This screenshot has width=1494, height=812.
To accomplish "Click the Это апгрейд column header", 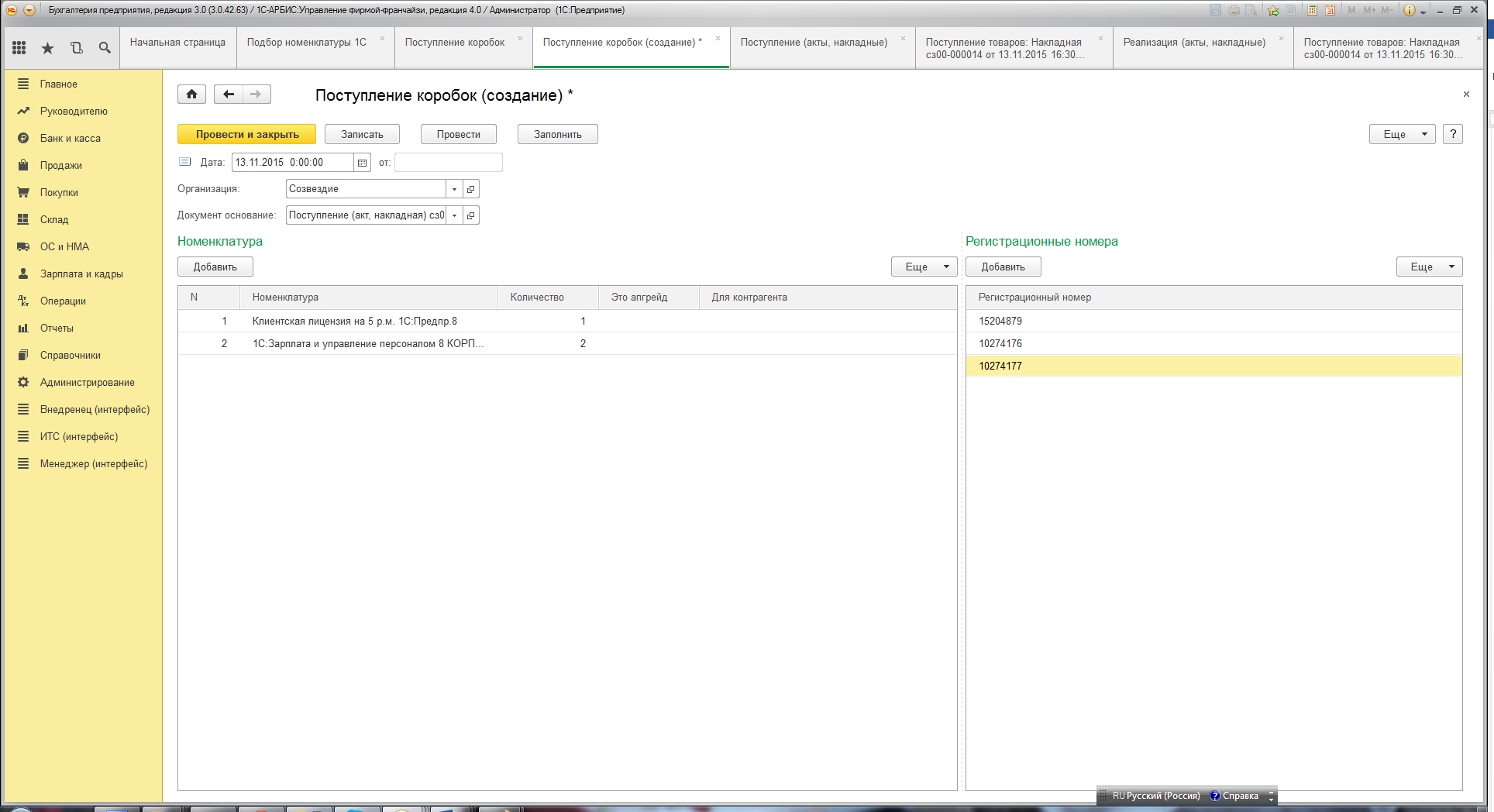I will coord(649,298).
